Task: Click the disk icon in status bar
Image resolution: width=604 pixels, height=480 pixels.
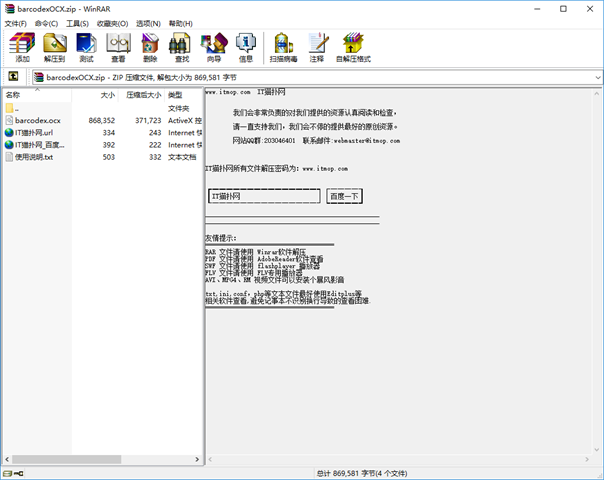Action: coord(8,473)
